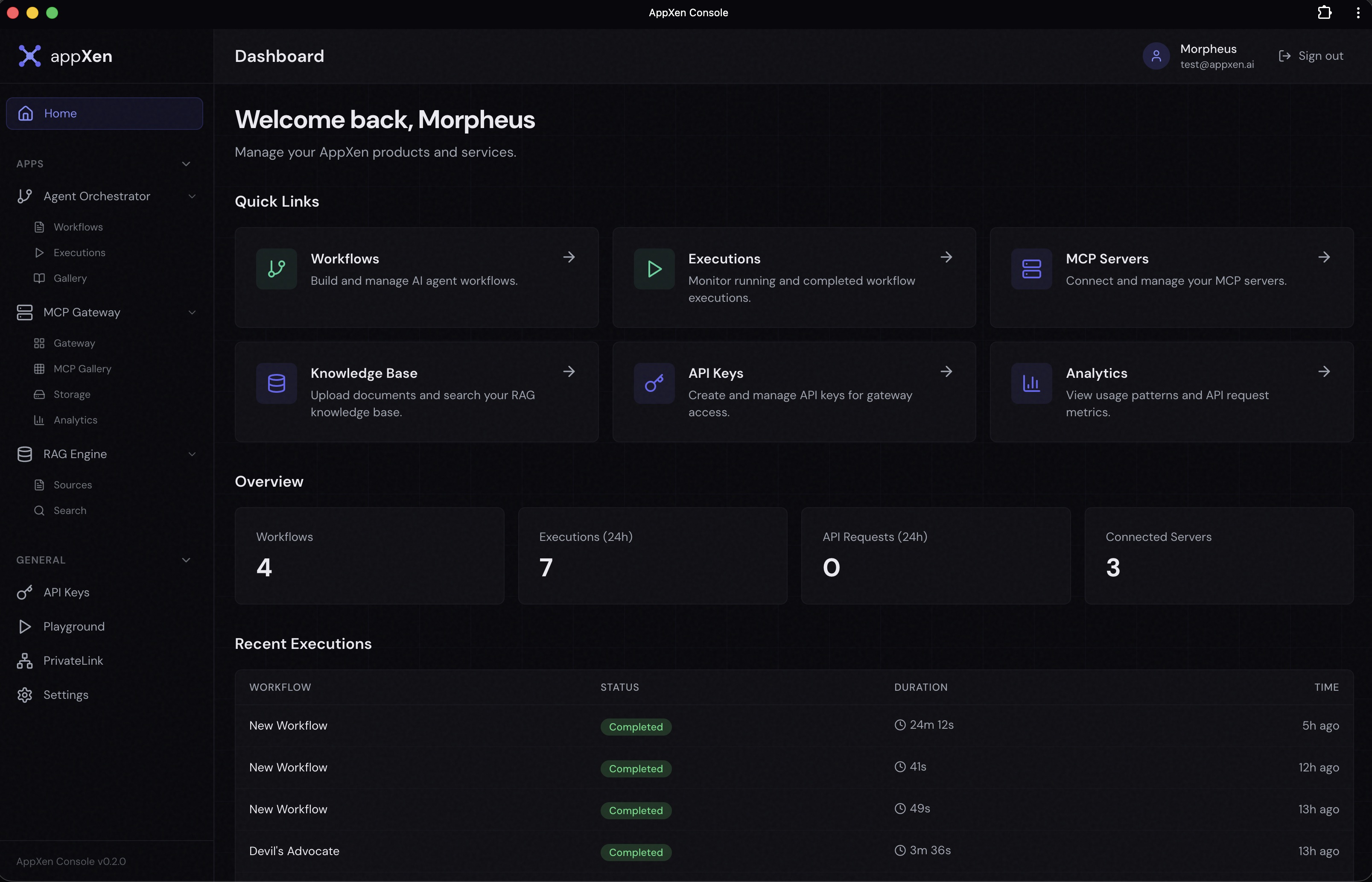
Task: Collapse the APPS section
Action: point(186,163)
